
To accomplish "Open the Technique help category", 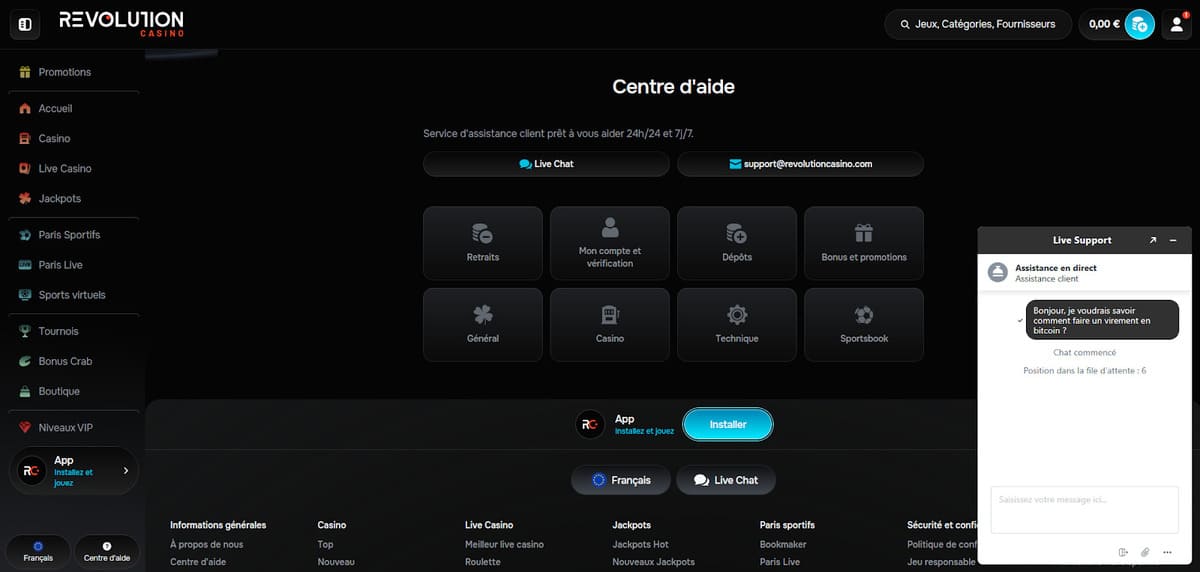I will [736, 324].
